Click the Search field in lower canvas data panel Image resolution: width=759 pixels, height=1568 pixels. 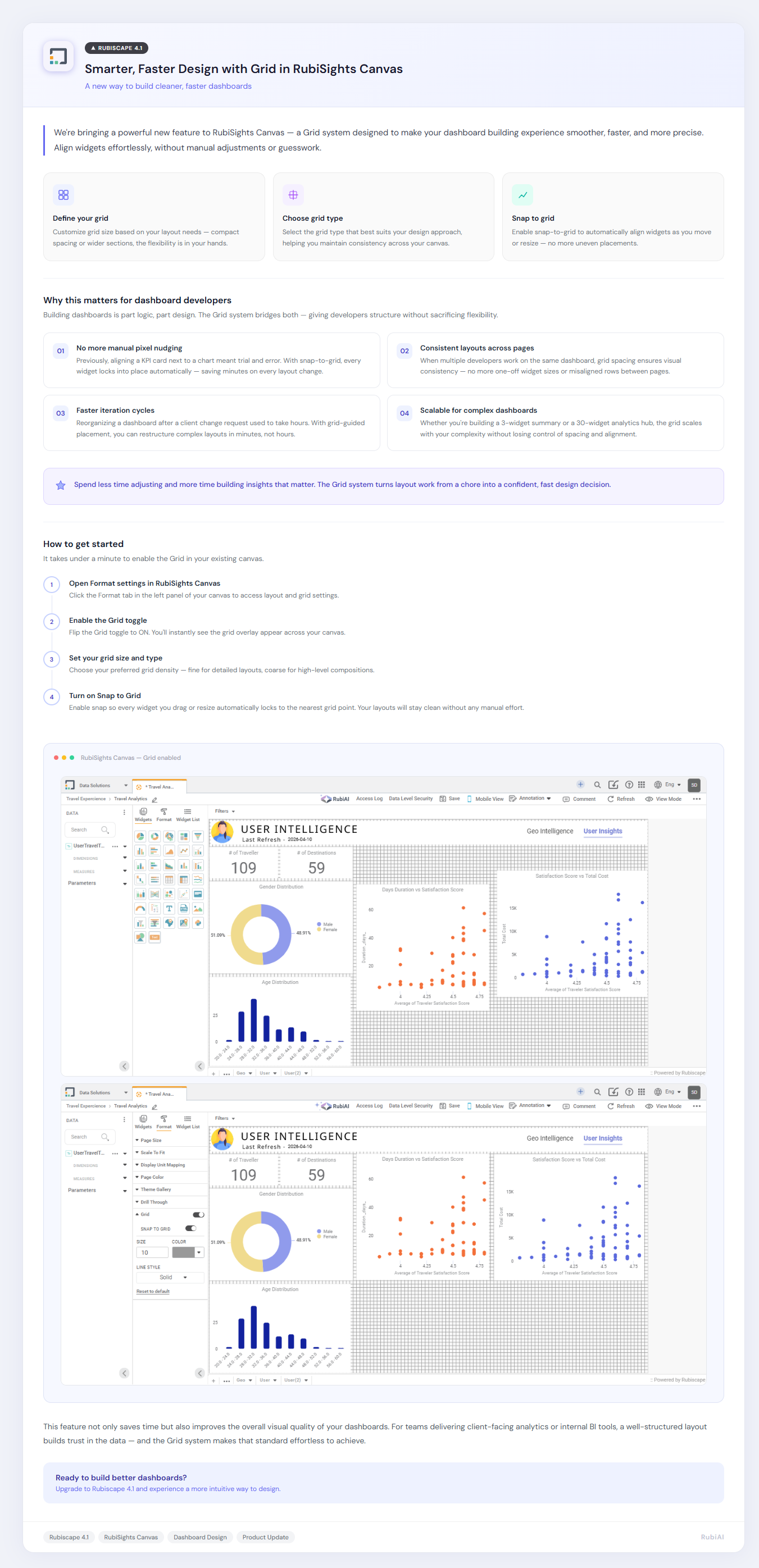tap(89, 1137)
